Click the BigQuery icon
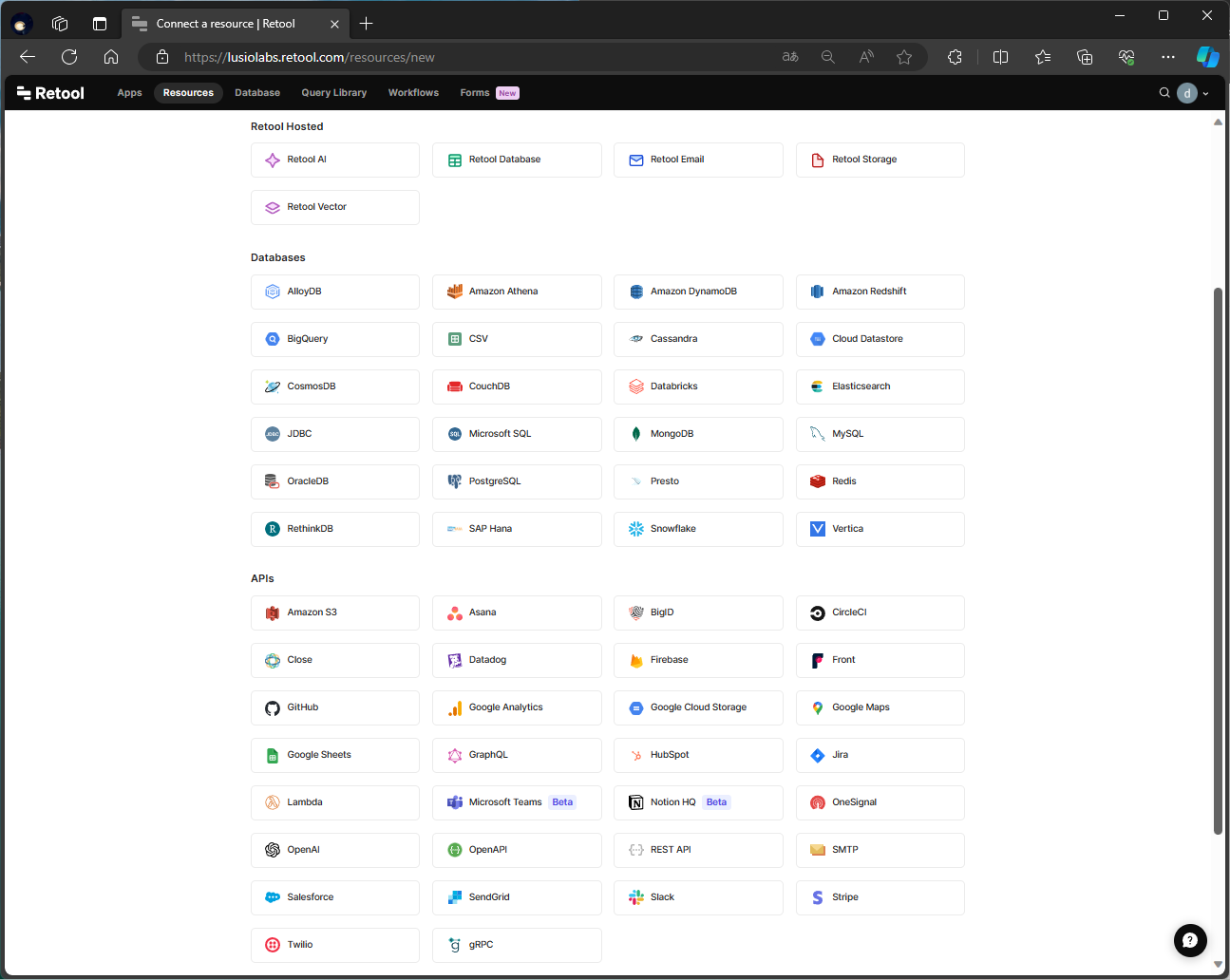The image size is (1230, 980). (273, 339)
